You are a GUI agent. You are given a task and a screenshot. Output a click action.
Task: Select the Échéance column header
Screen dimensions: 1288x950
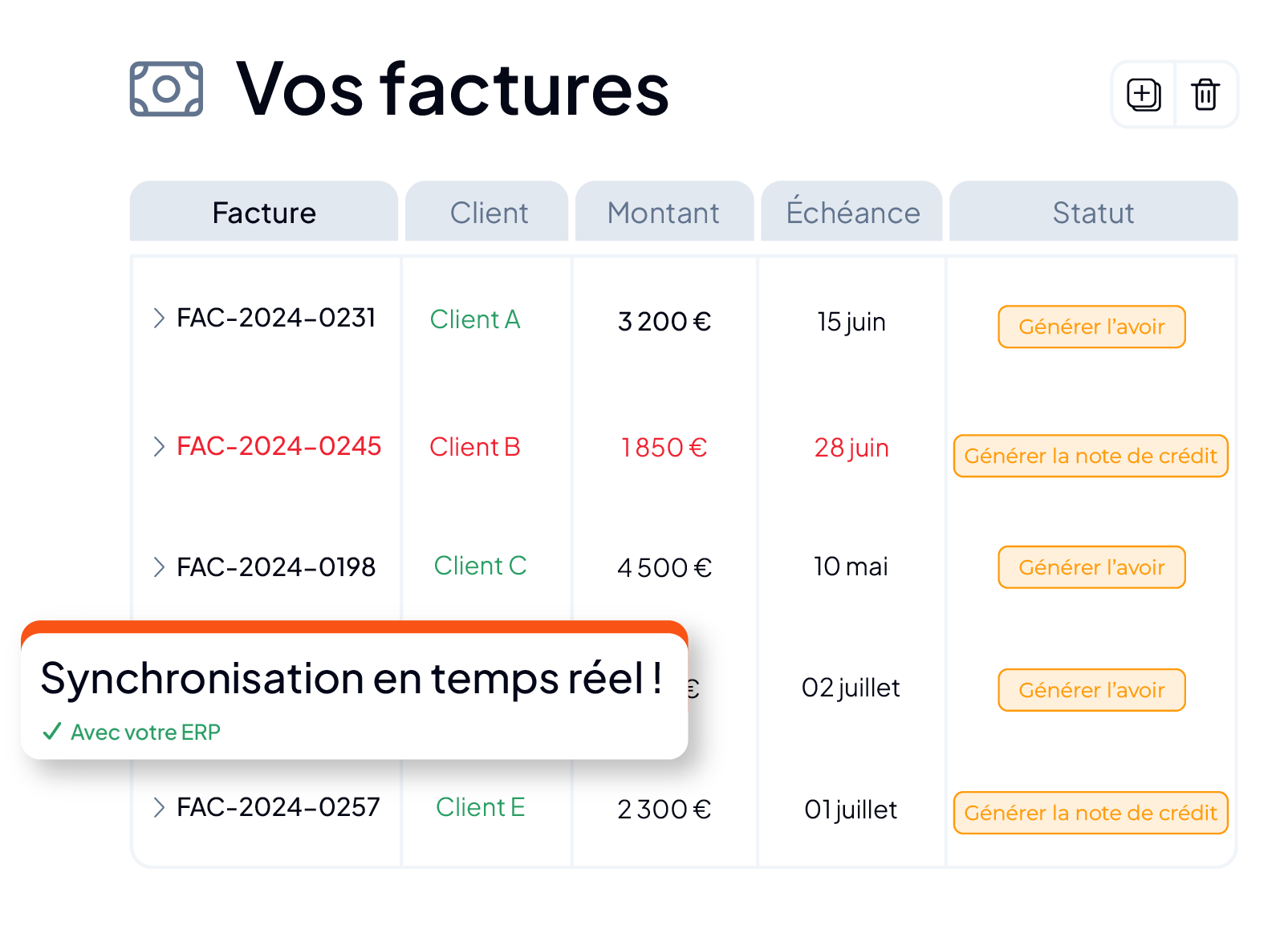[x=851, y=212]
